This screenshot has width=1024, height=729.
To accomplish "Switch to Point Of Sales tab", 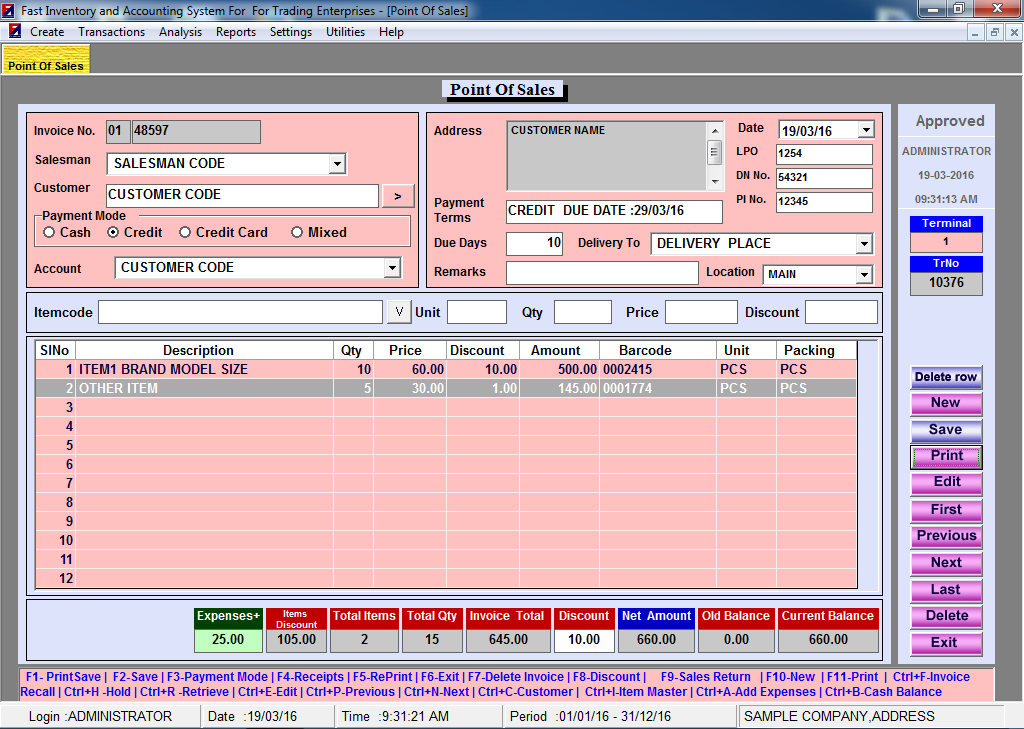I will tap(46, 66).
